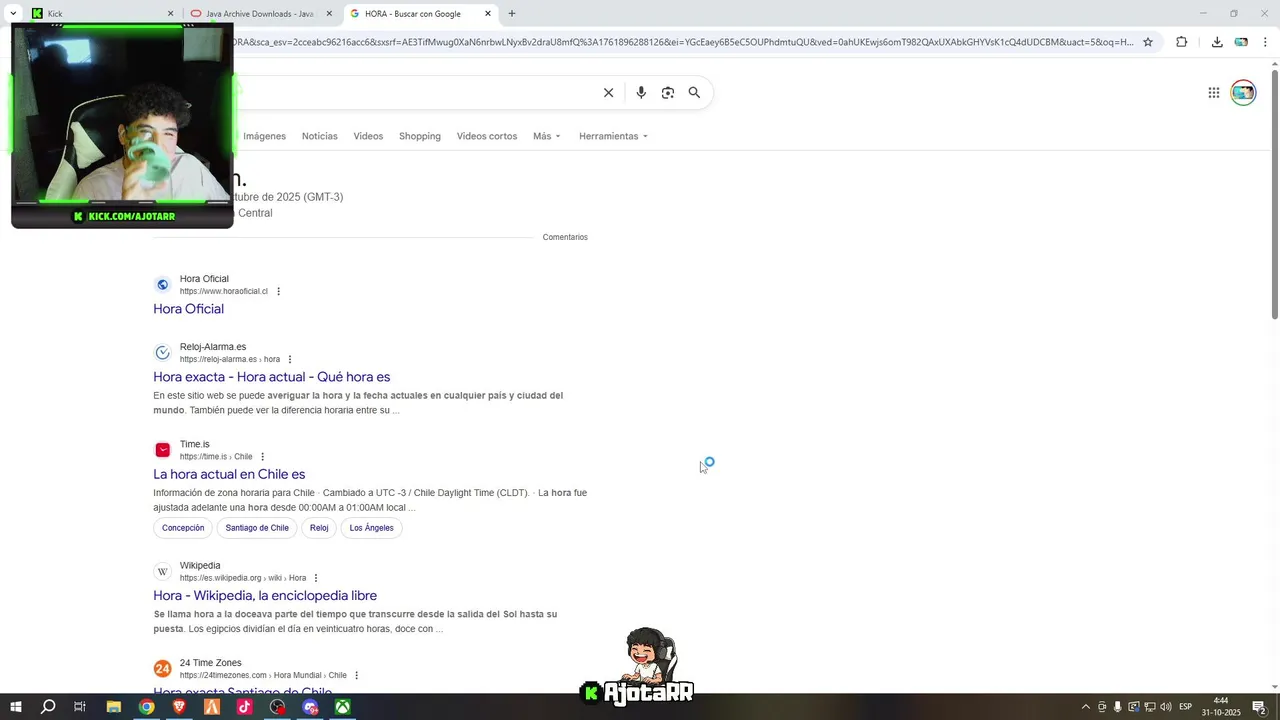Open the Windows Start menu

pyautogui.click(x=16, y=707)
